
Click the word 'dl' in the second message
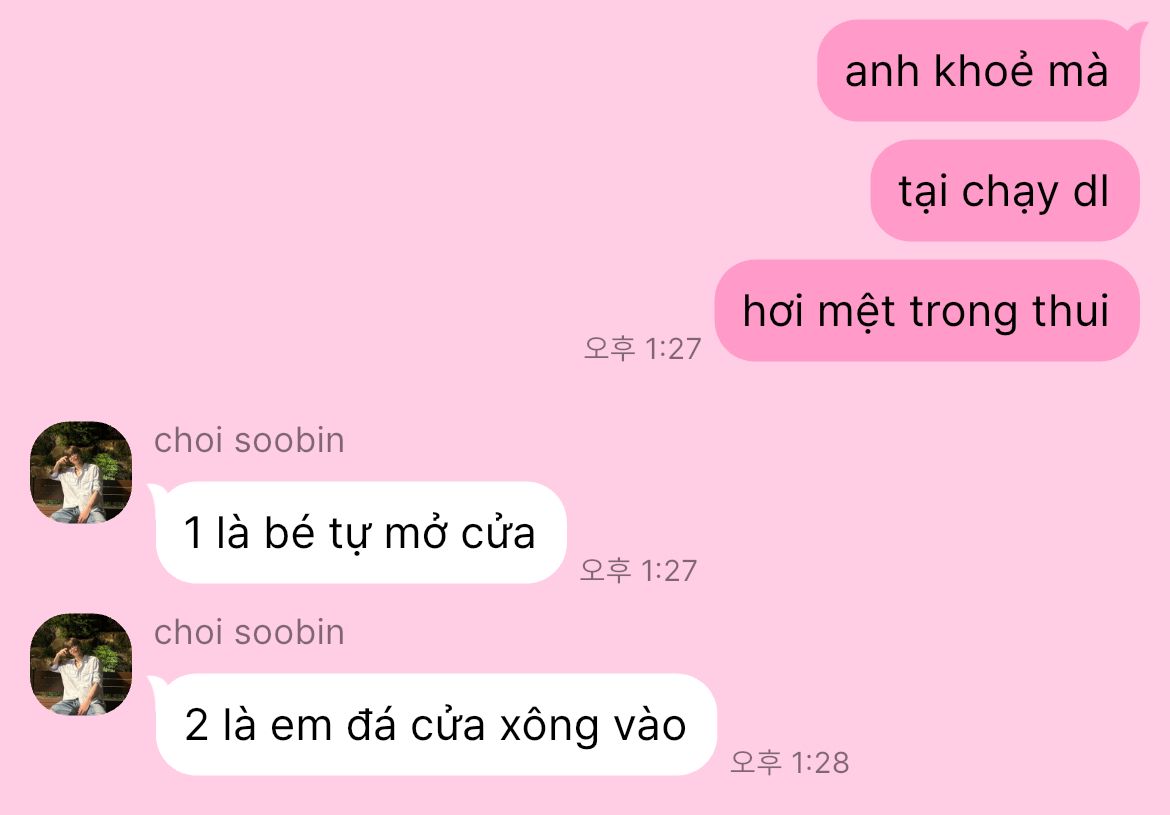point(1090,190)
